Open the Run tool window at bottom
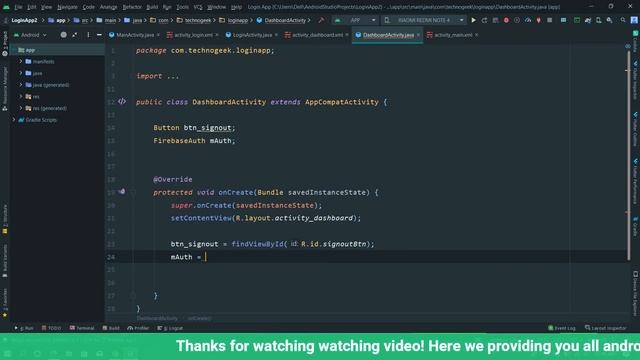Viewport: 640px width, 360px height. click(24, 328)
